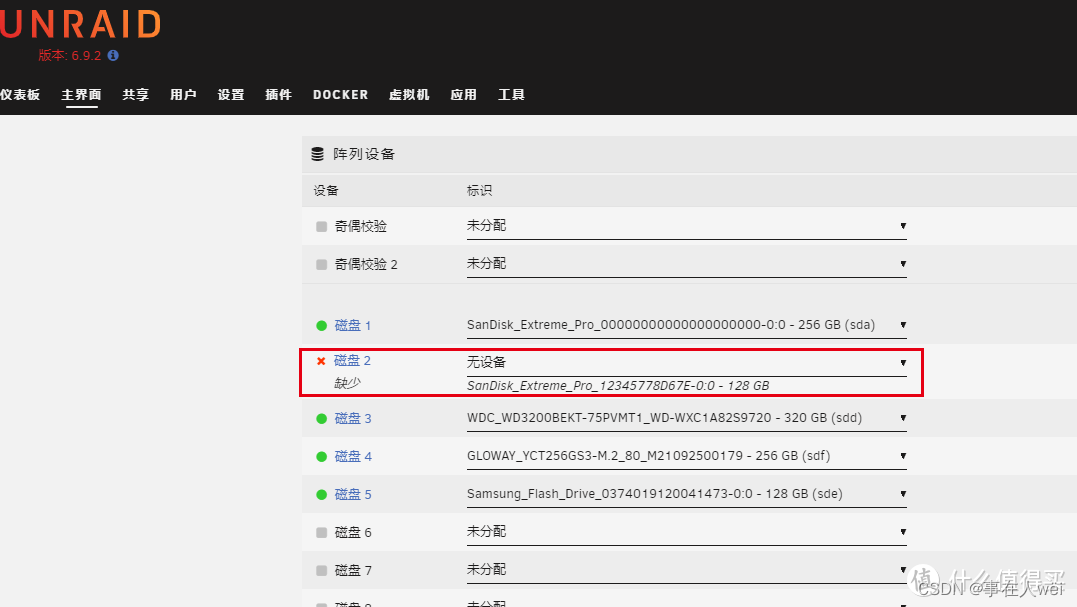Open 磁盘 2 link
The width and height of the screenshot is (1077, 607).
tap(352, 360)
